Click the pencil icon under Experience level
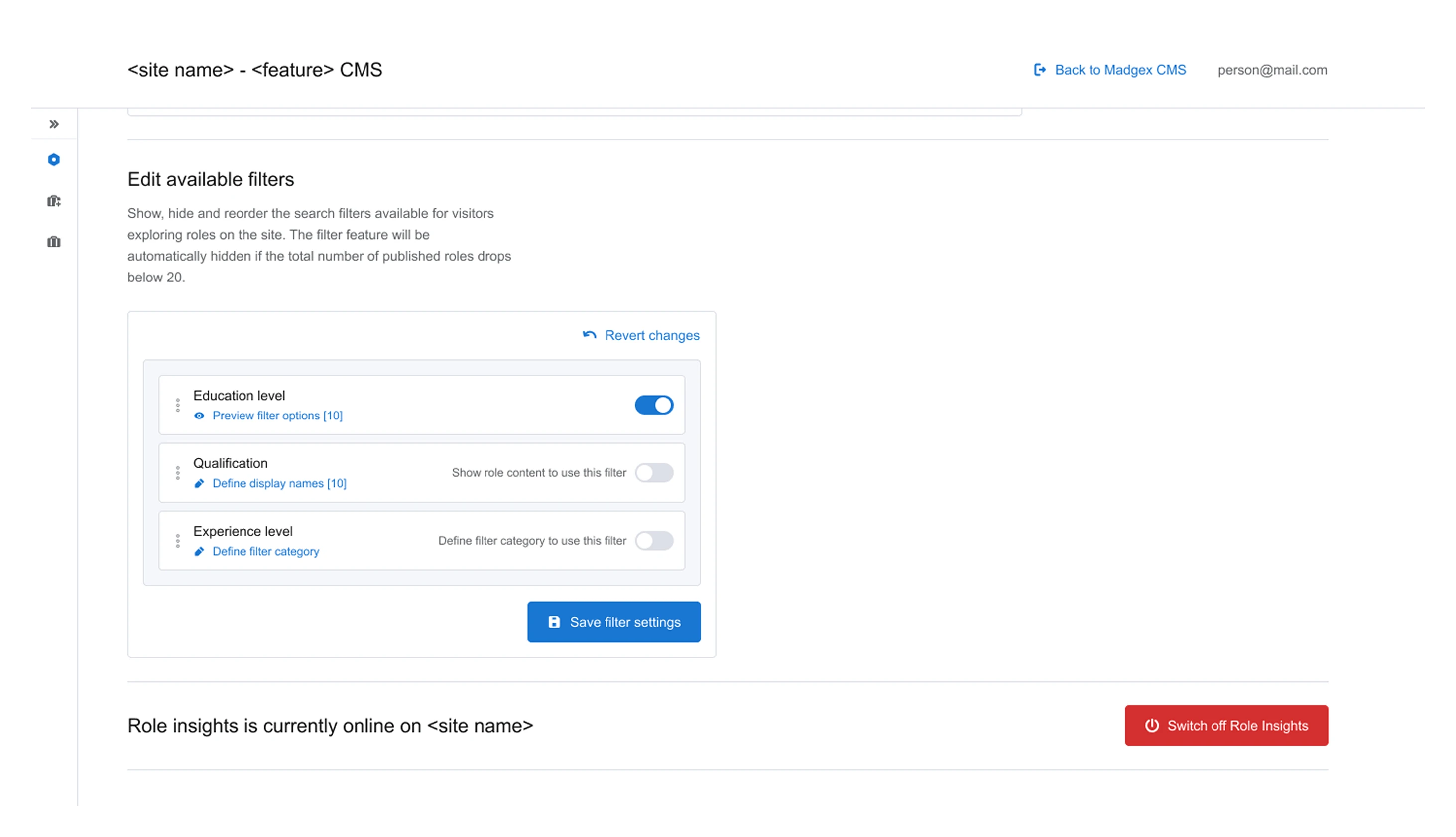Image resolution: width=1456 pixels, height=837 pixels. (x=199, y=552)
